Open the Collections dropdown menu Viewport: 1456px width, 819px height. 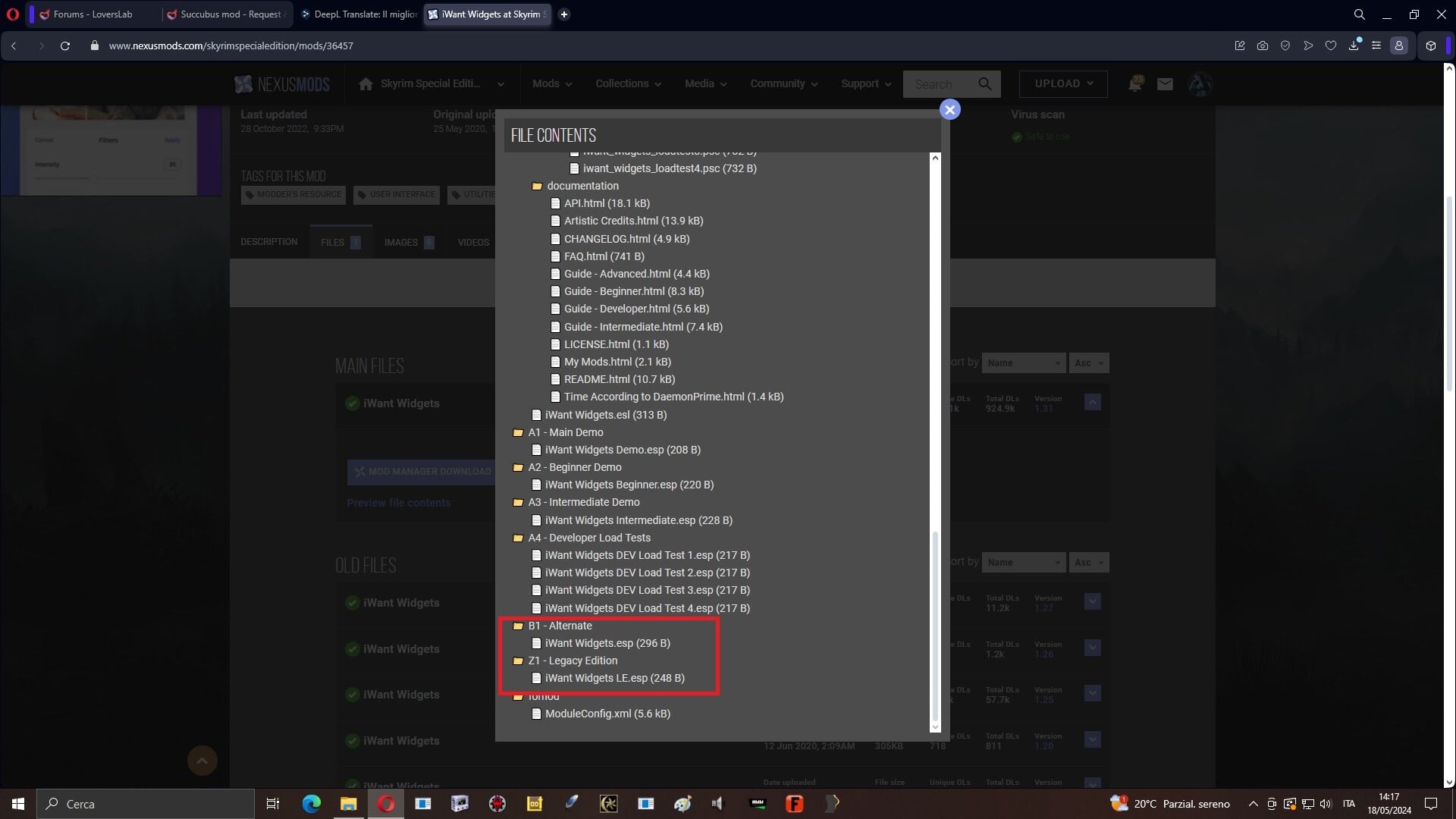click(628, 84)
